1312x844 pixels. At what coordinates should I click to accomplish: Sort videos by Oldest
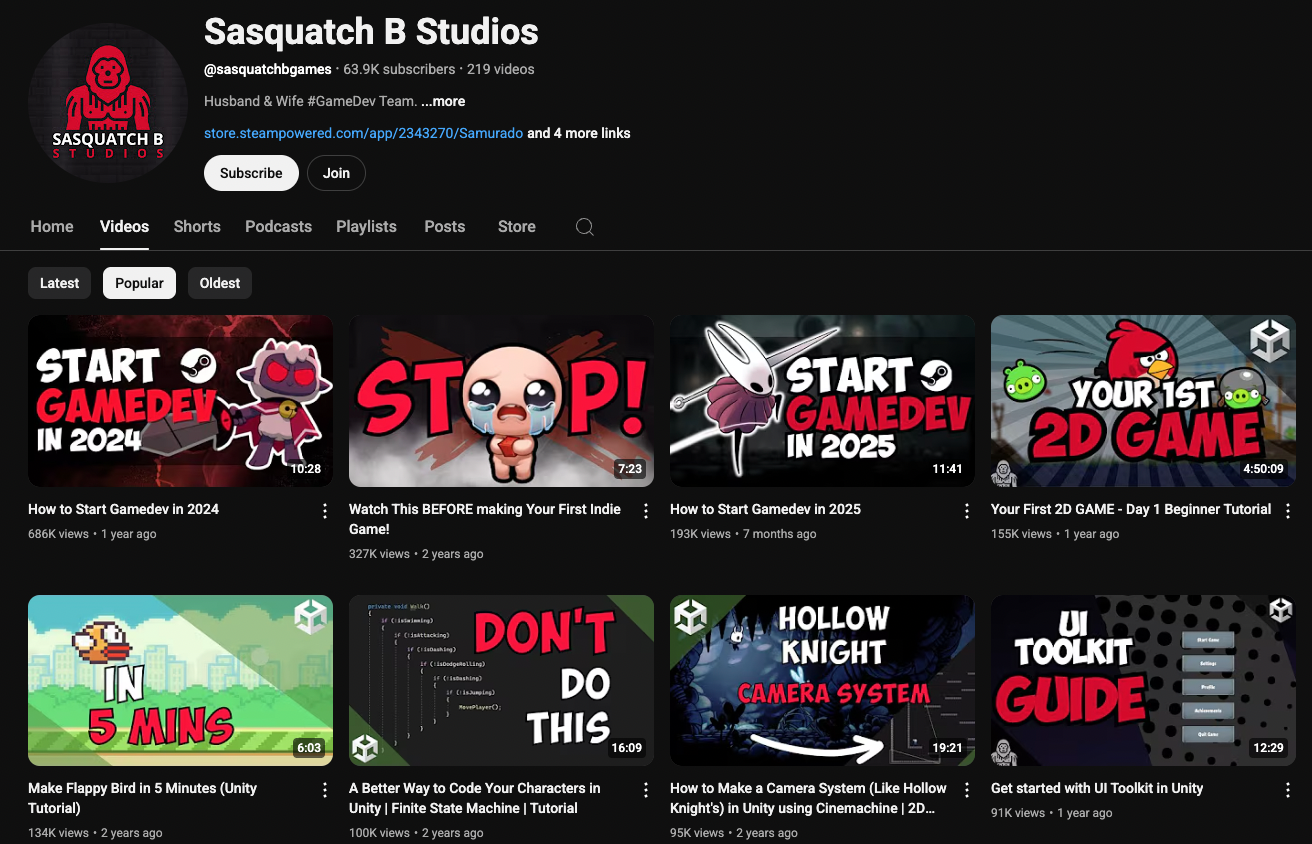(220, 283)
